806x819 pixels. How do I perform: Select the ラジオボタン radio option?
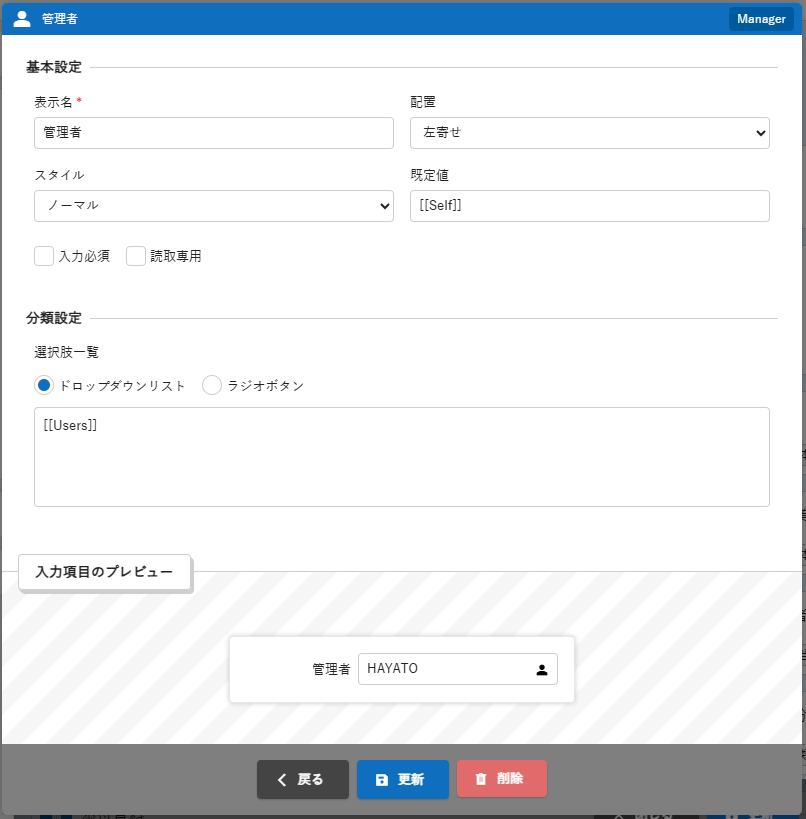(x=212, y=385)
